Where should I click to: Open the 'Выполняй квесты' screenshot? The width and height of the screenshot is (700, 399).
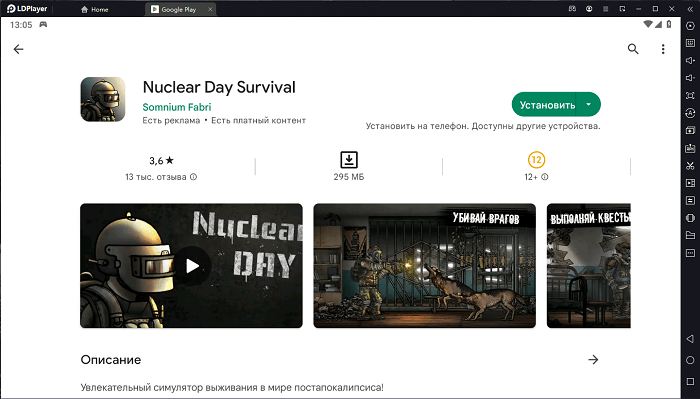(589, 266)
